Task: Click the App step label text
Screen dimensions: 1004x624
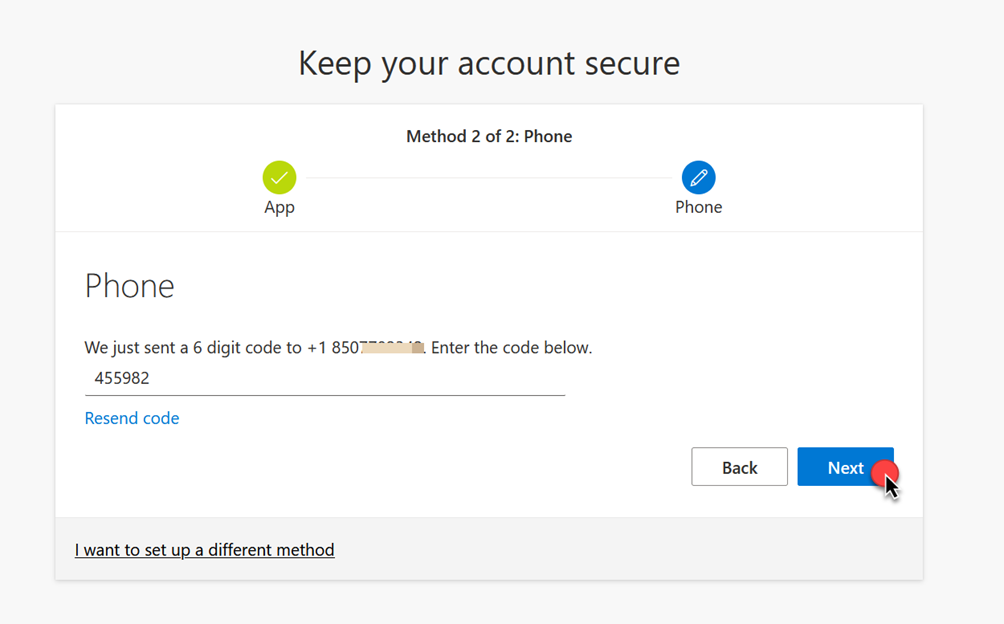Action: pyautogui.click(x=279, y=207)
